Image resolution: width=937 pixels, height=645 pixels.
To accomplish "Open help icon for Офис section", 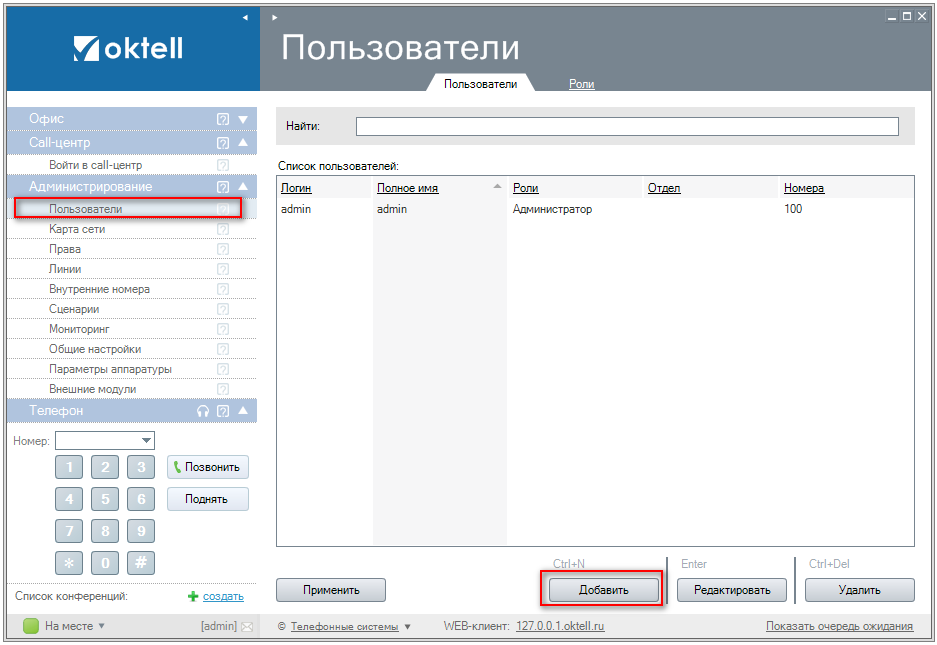I will coord(223,119).
